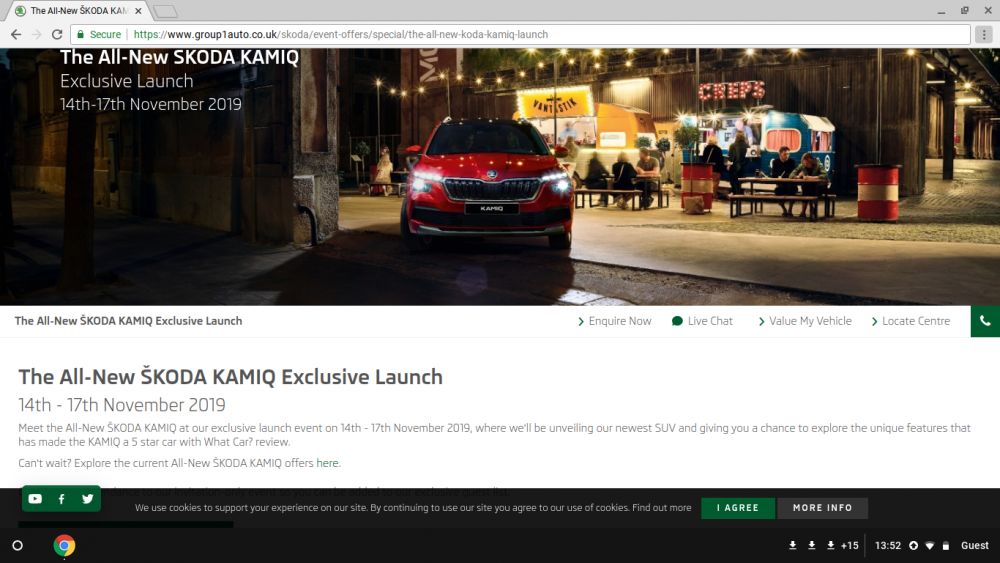Open the third download notification icon
Screen dimensions: 1000x563
point(830,546)
